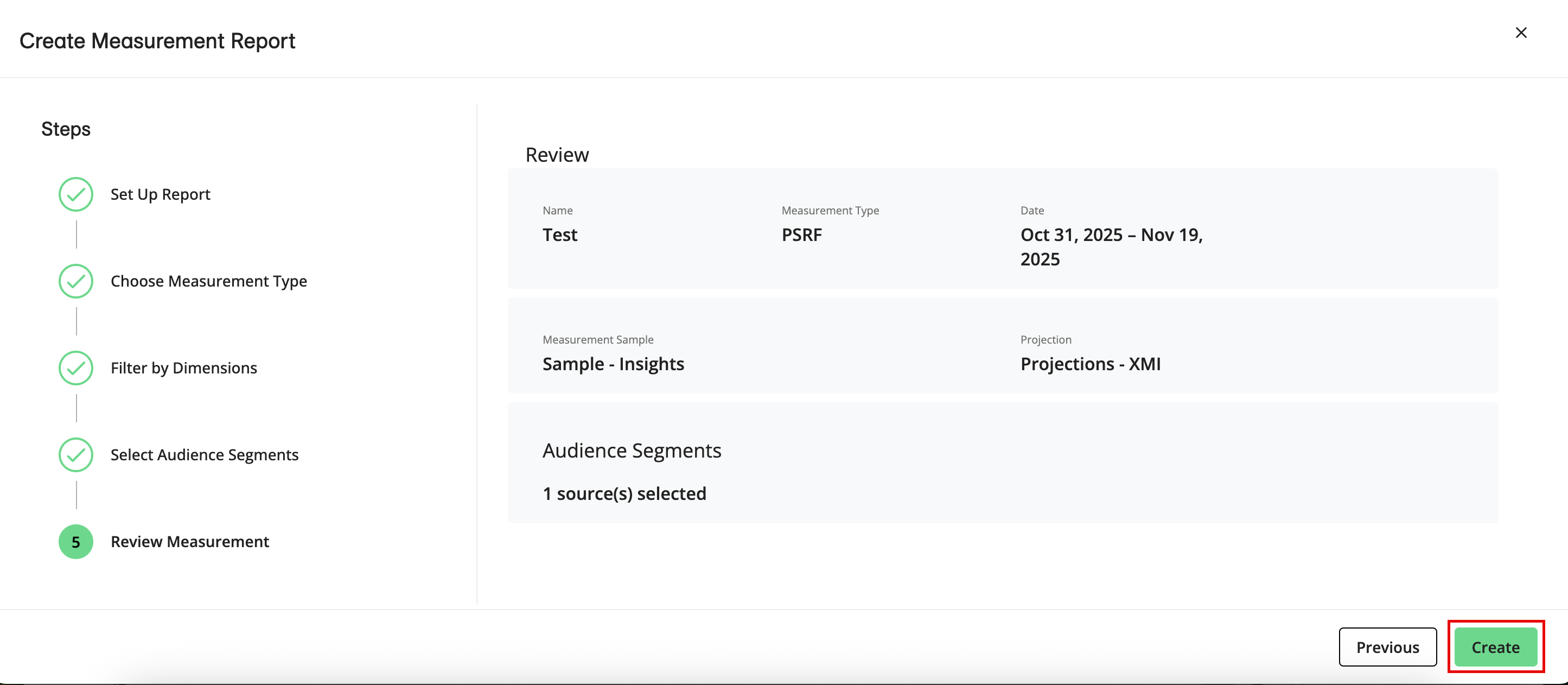Click the Set Up Report completed checkmark icon
This screenshot has width=1568, height=685.
coord(75,194)
